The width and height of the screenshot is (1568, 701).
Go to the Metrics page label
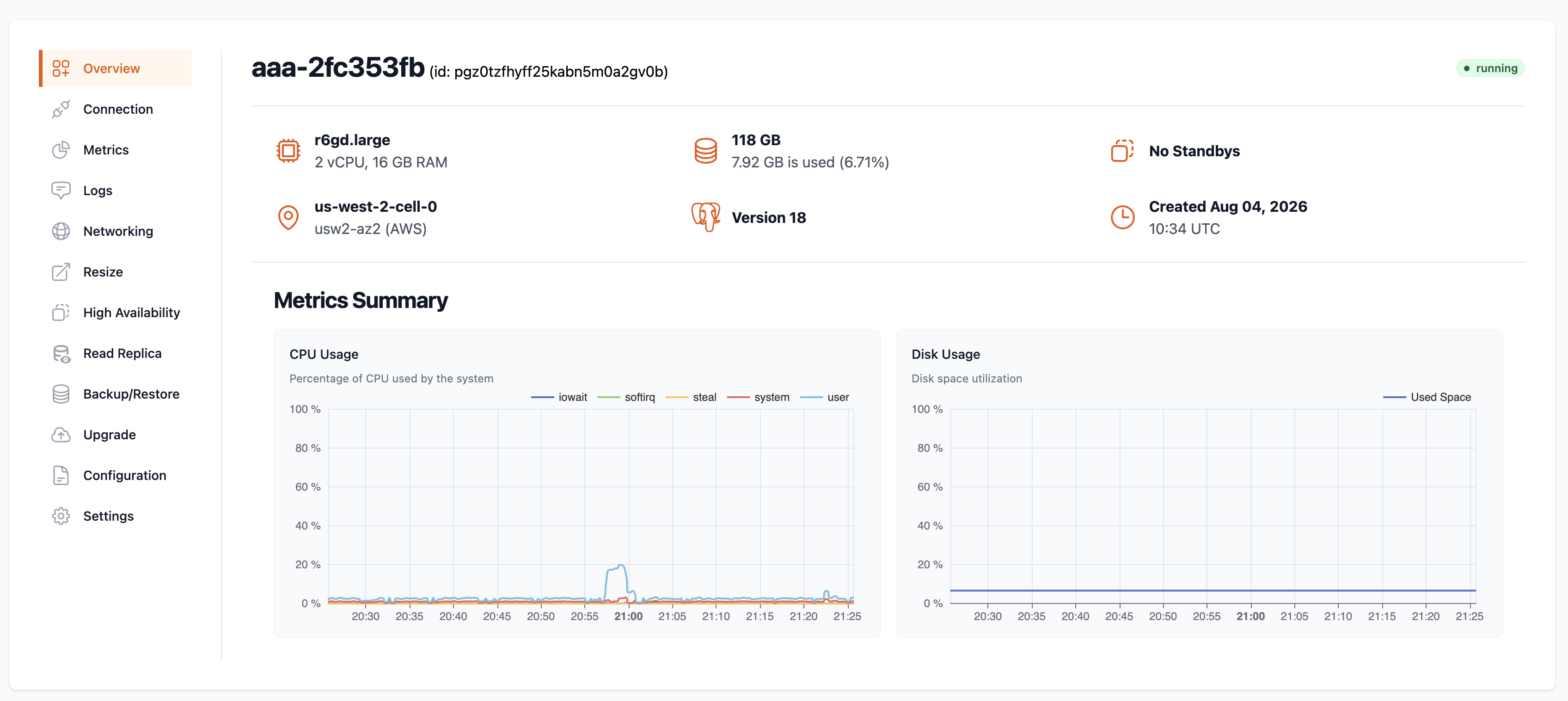(x=106, y=150)
